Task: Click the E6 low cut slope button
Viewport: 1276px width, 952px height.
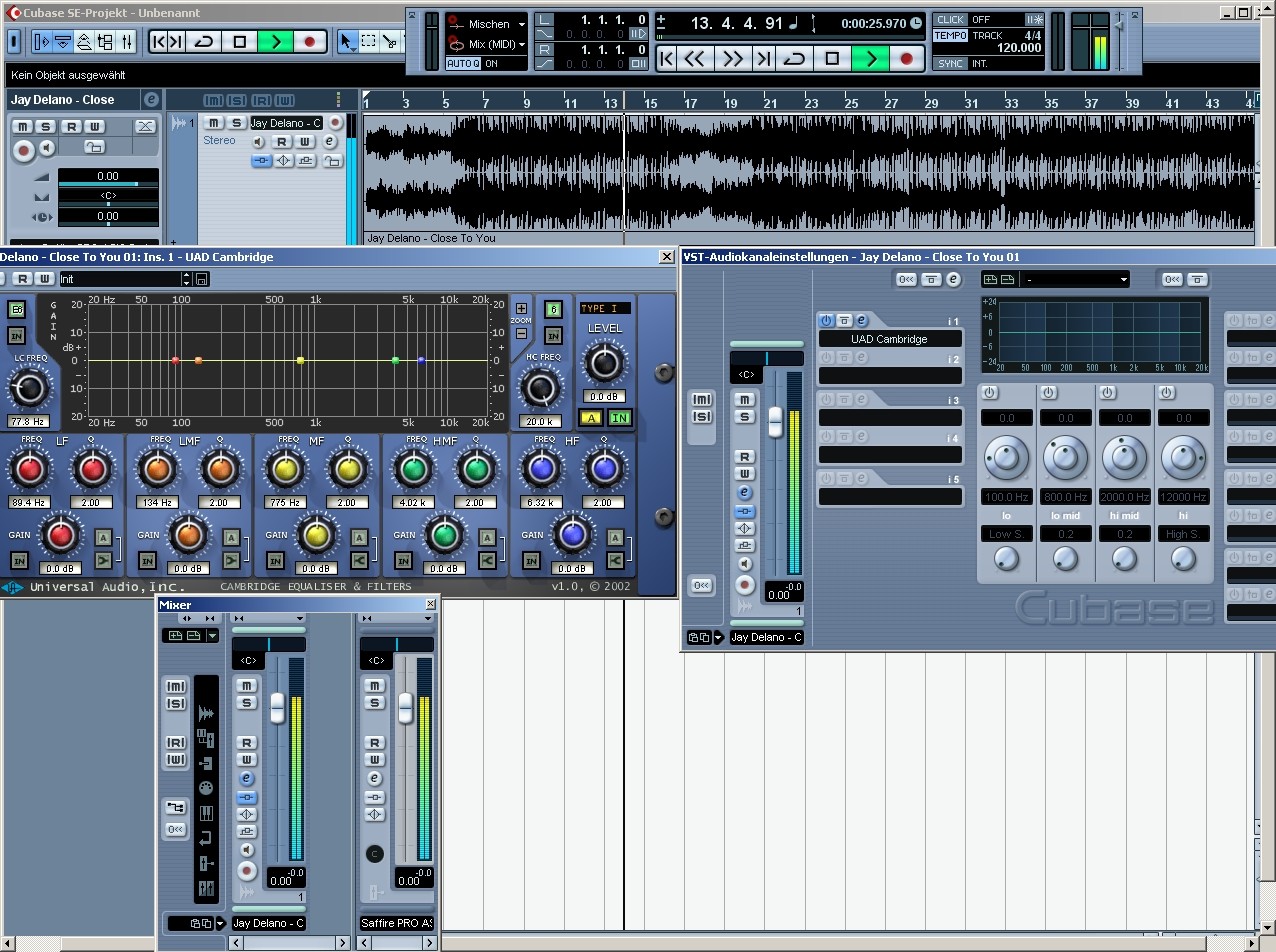Action: point(17,310)
